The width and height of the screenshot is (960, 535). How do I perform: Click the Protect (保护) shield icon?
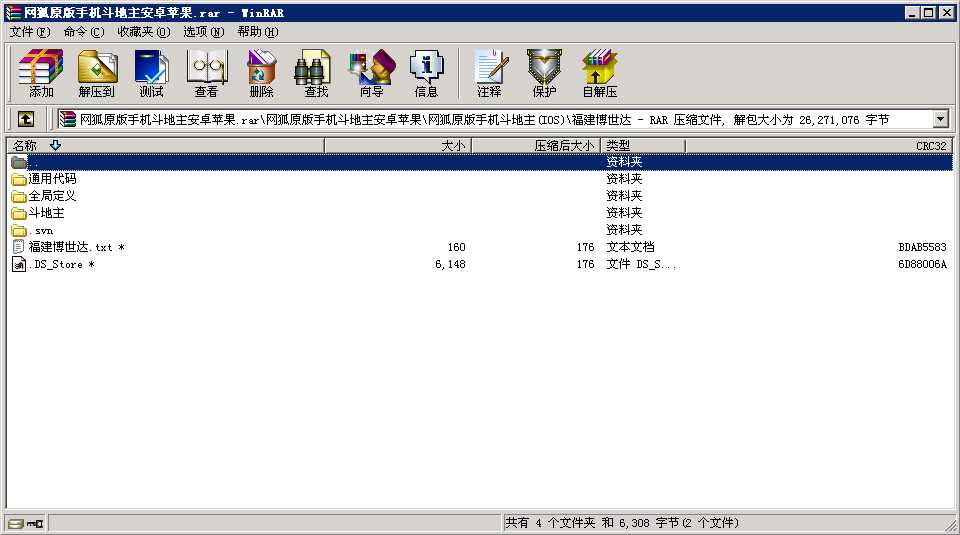tap(544, 73)
